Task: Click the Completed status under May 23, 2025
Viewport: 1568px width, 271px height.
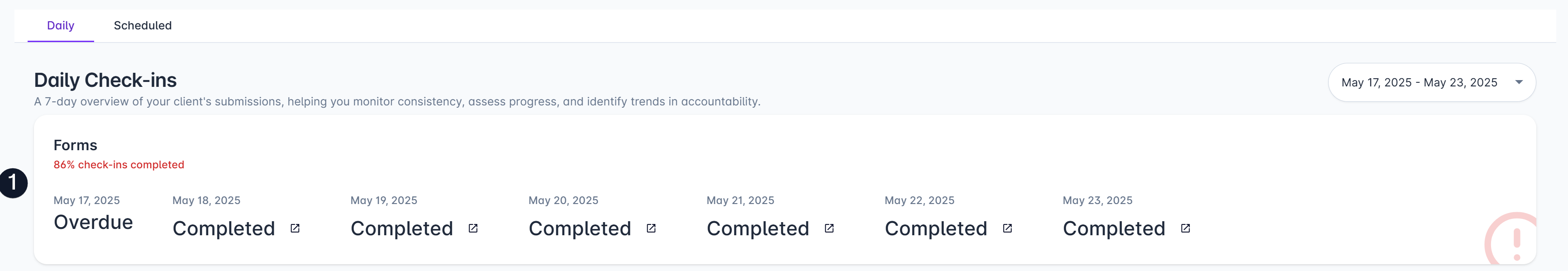Action: pyautogui.click(x=1114, y=228)
